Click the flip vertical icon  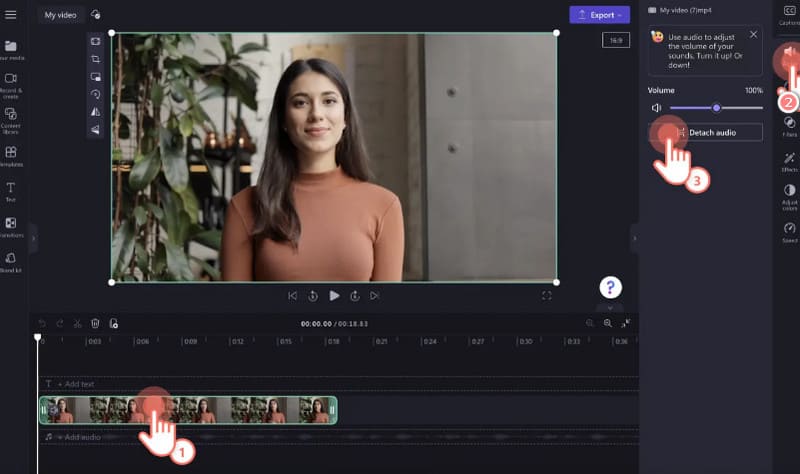[x=95, y=130]
